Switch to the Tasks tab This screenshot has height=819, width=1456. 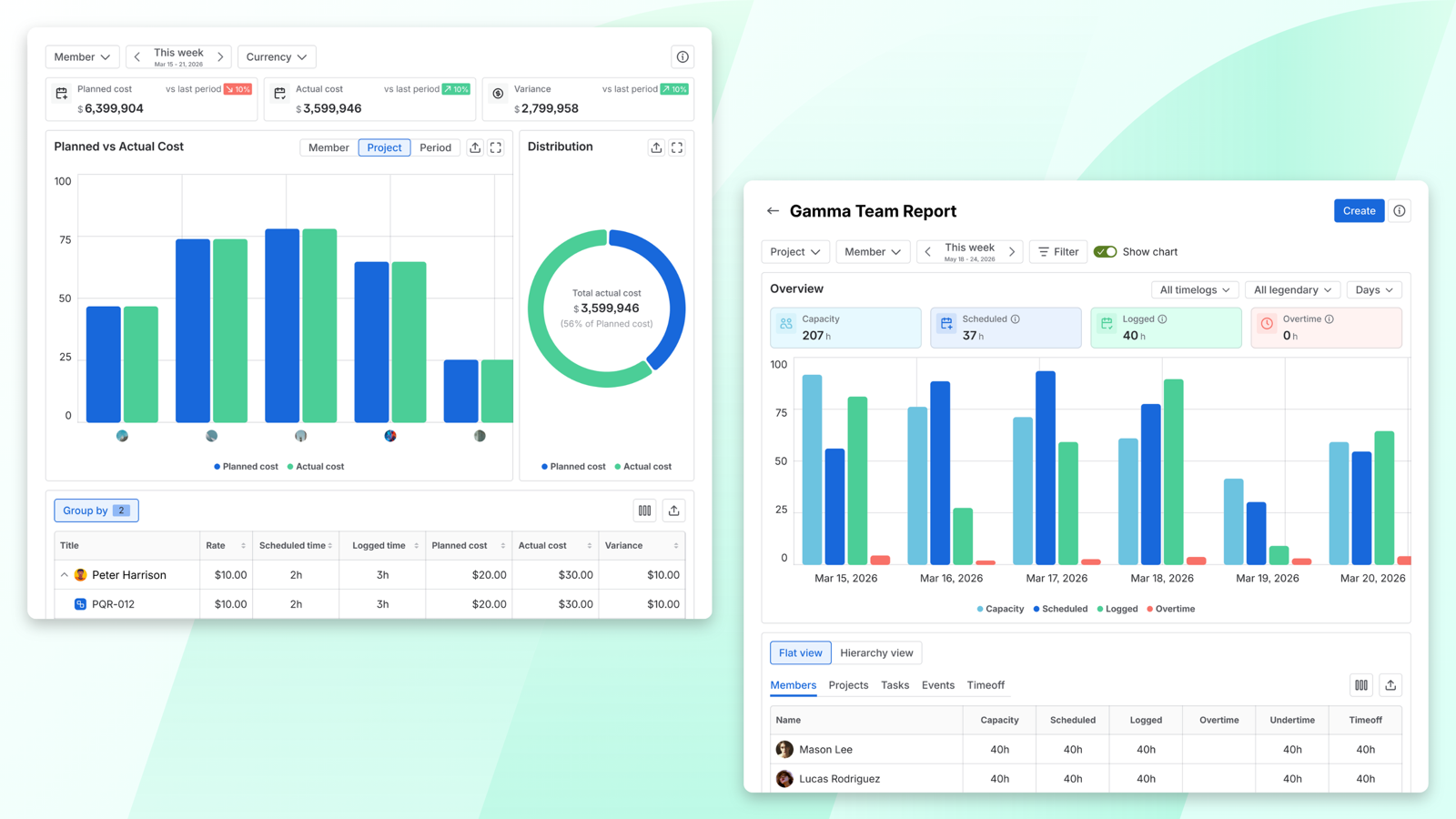pos(895,685)
